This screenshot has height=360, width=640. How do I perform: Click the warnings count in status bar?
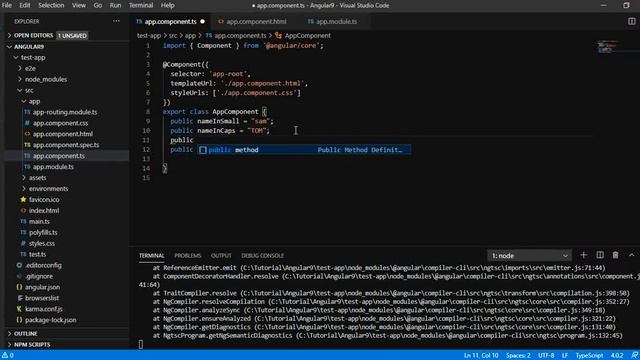click(x=8, y=355)
